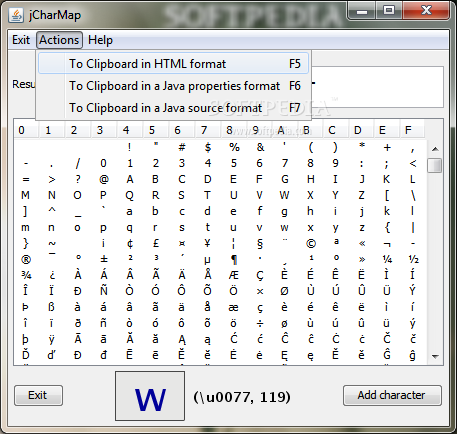Select the pilcrow ¶ character
Screen dimensions: 457x434
click(x=234, y=259)
